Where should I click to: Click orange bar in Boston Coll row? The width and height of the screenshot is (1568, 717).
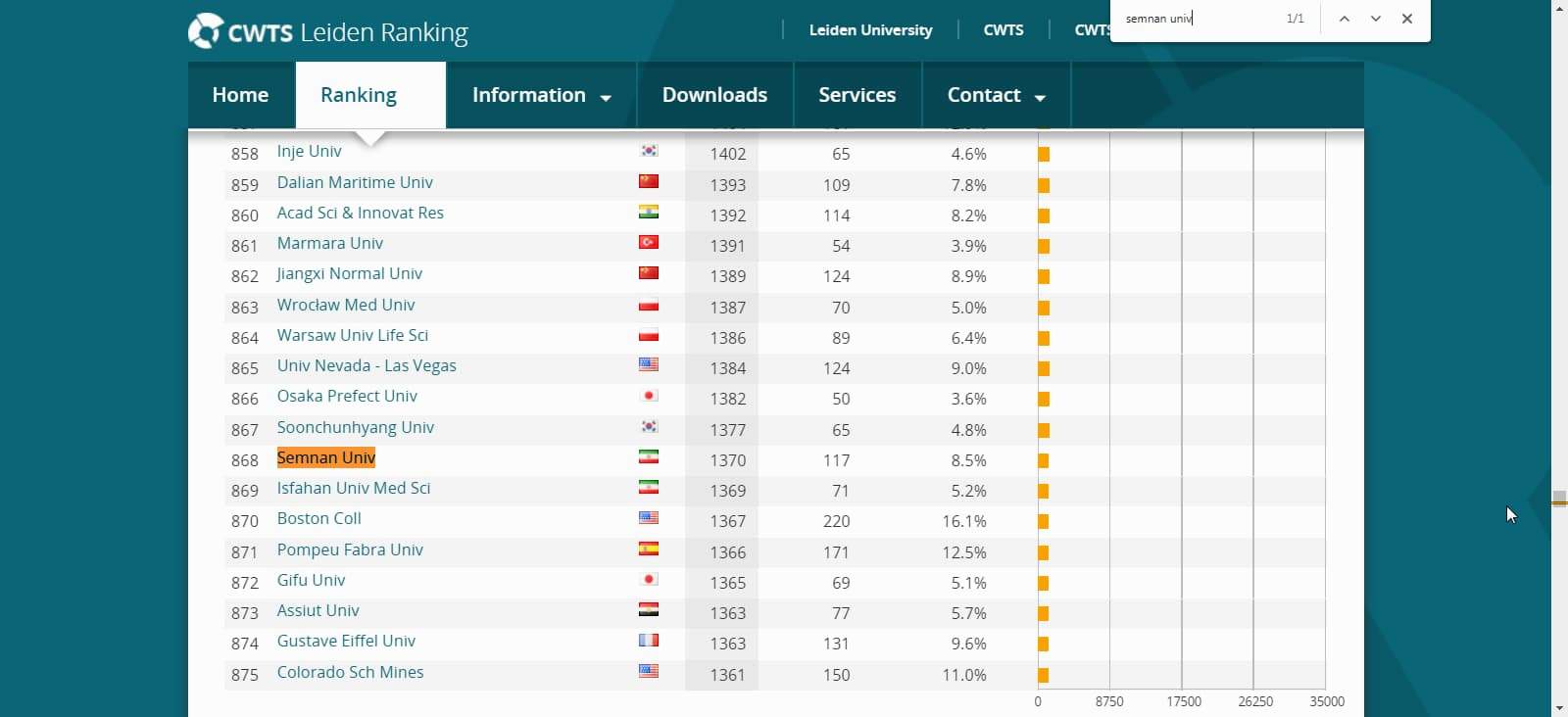[1044, 521]
